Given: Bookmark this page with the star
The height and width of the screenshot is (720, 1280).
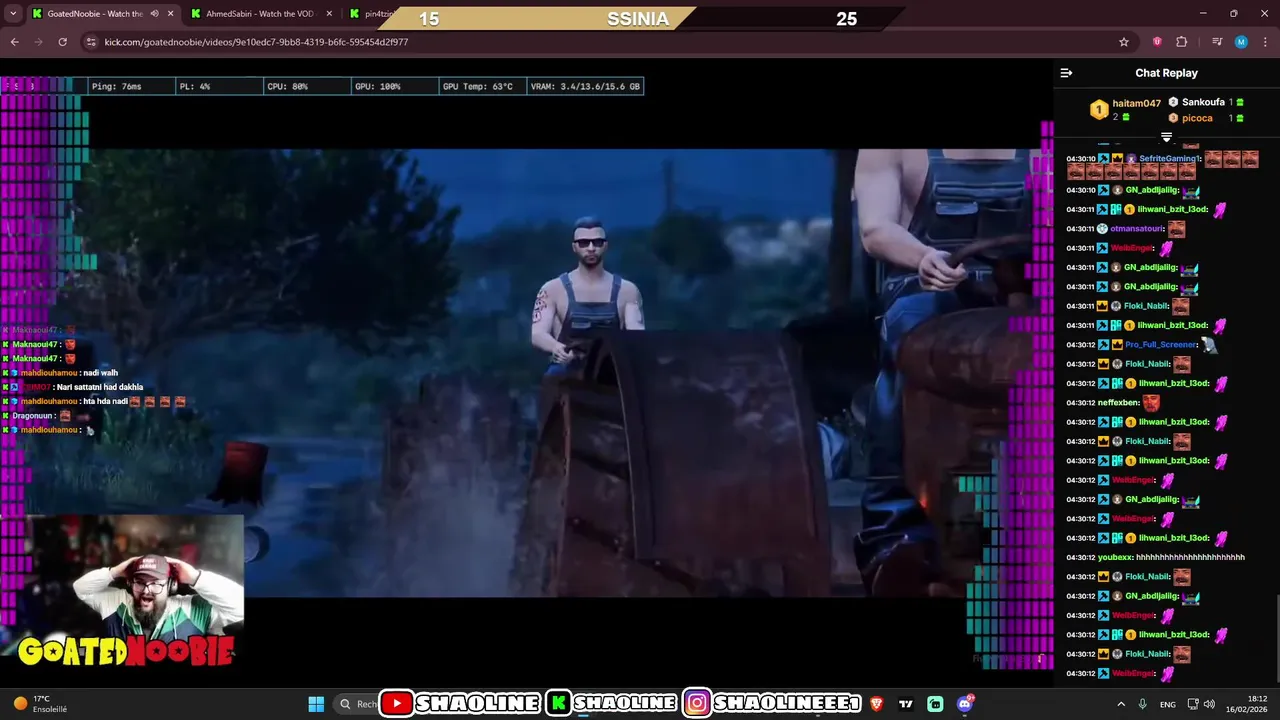Looking at the screenshot, I should click(1124, 42).
